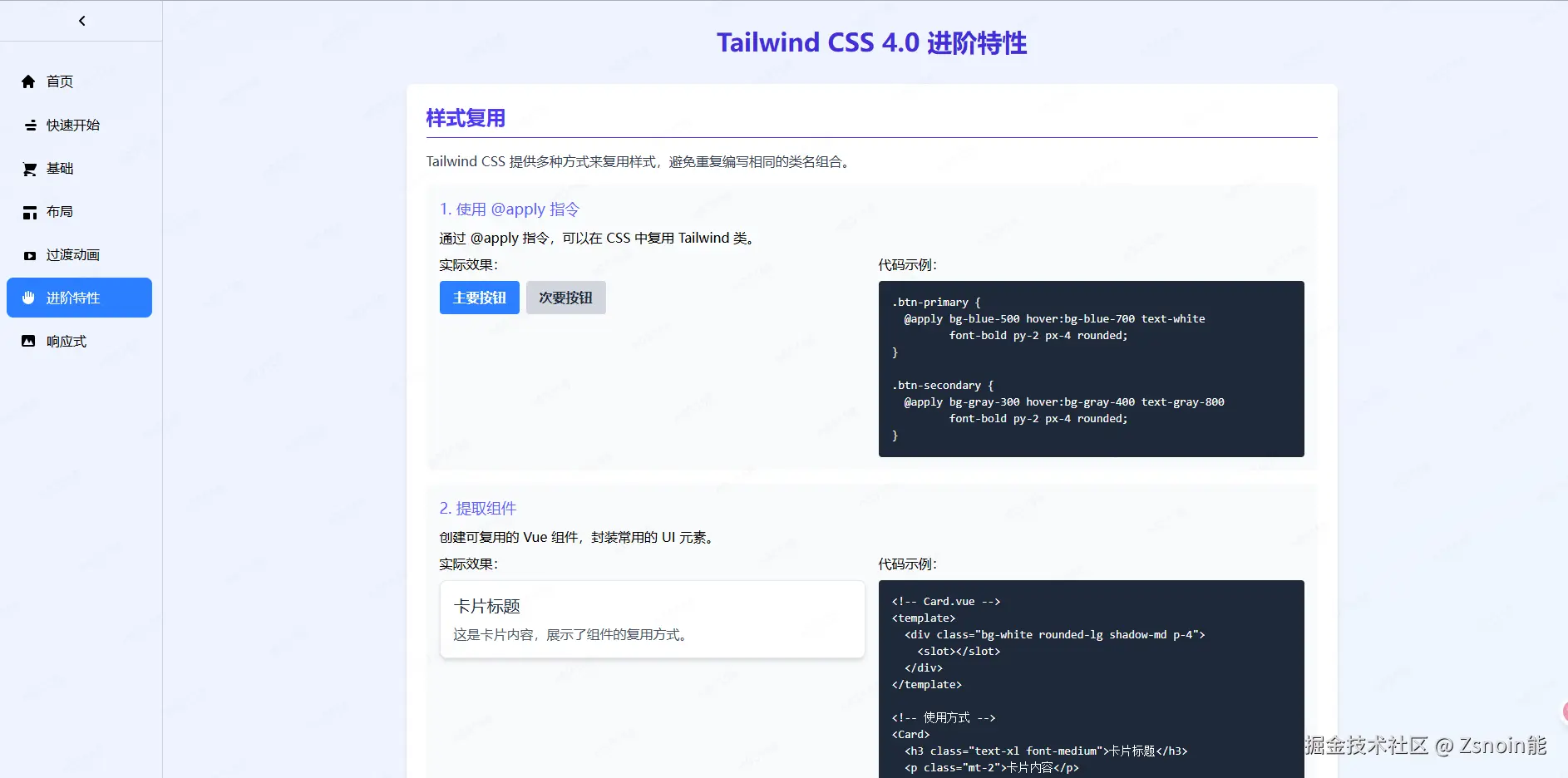This screenshot has width=1568, height=778.
Task: Switch to the 响应式 page
Action: (79, 341)
